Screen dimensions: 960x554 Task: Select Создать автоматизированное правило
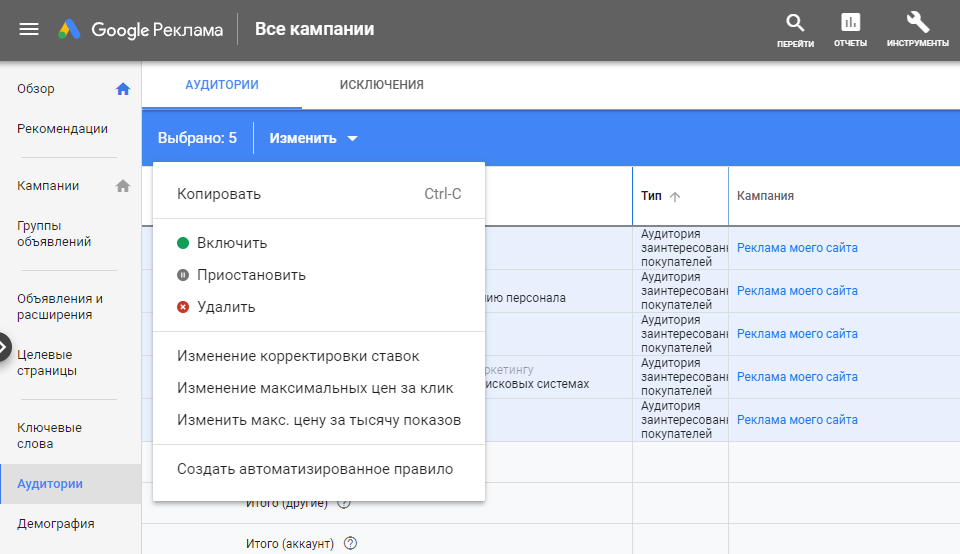pos(315,469)
